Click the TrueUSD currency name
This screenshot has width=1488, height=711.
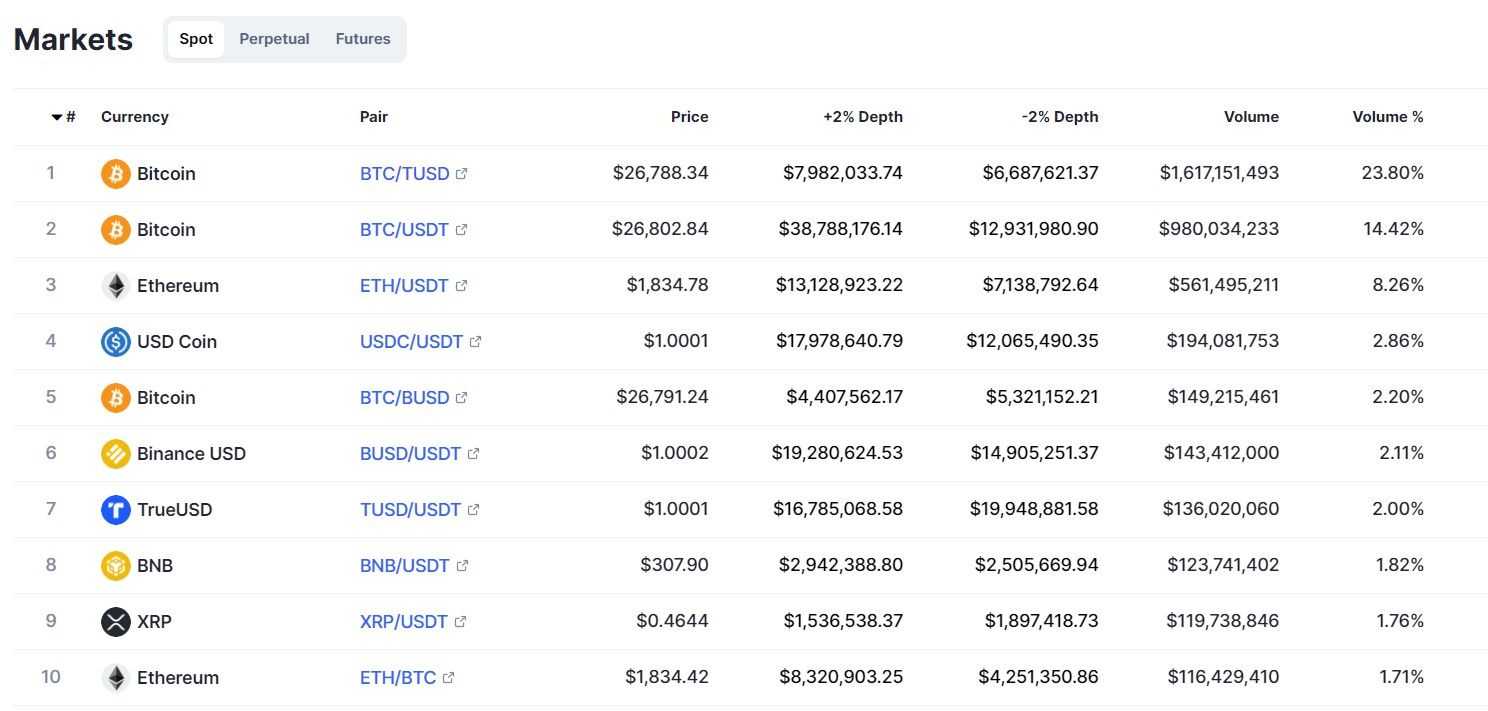[175, 509]
